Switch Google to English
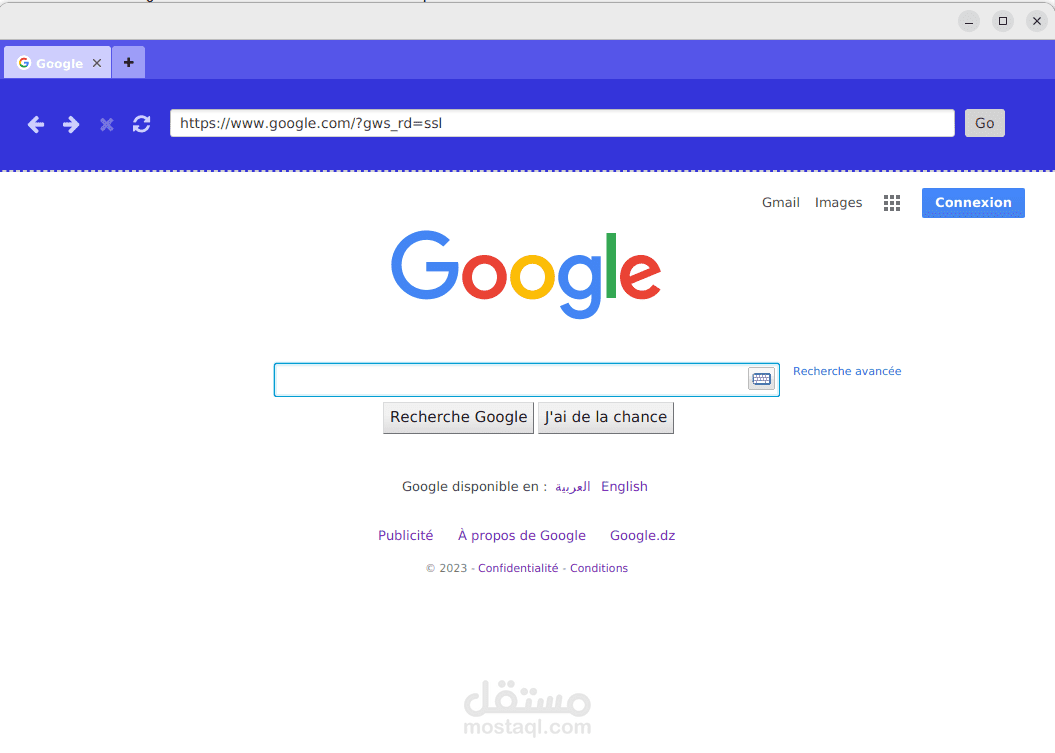 point(624,487)
